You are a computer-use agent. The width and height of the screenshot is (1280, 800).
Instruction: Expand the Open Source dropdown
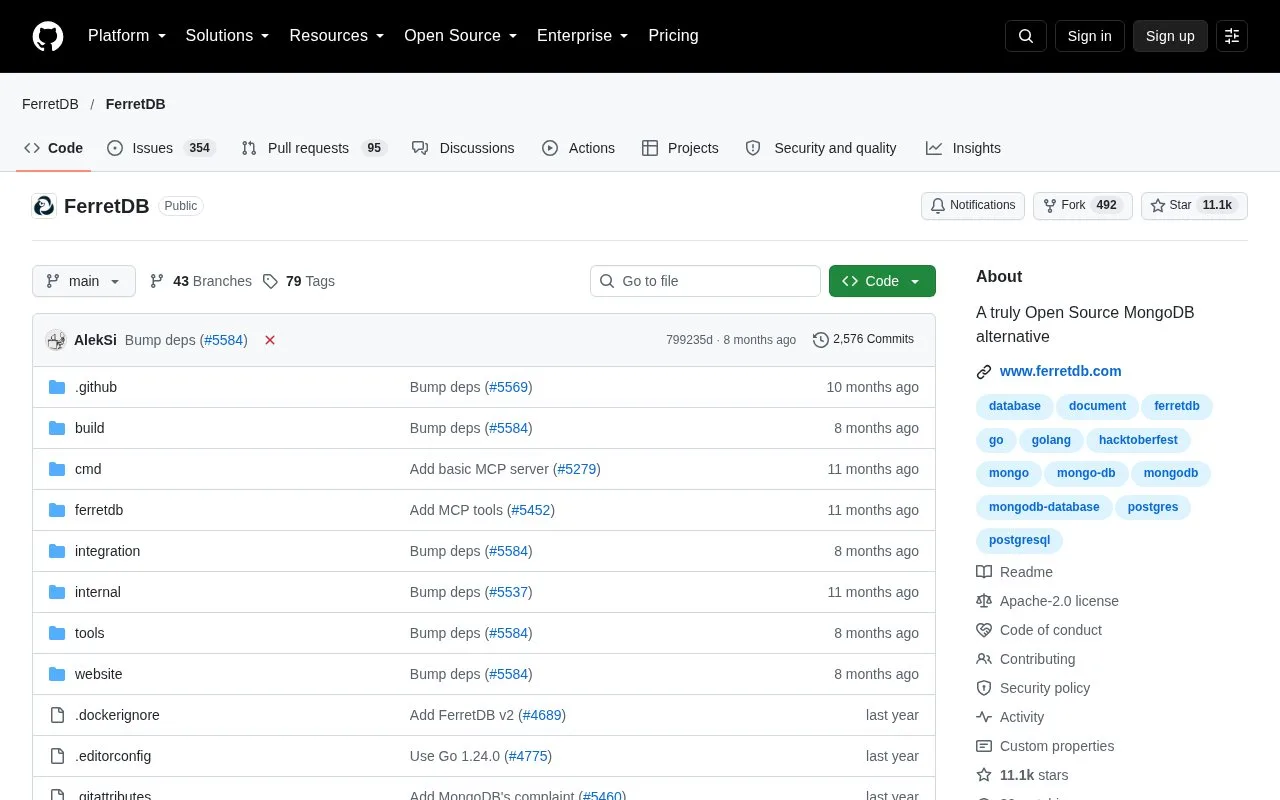[461, 36]
